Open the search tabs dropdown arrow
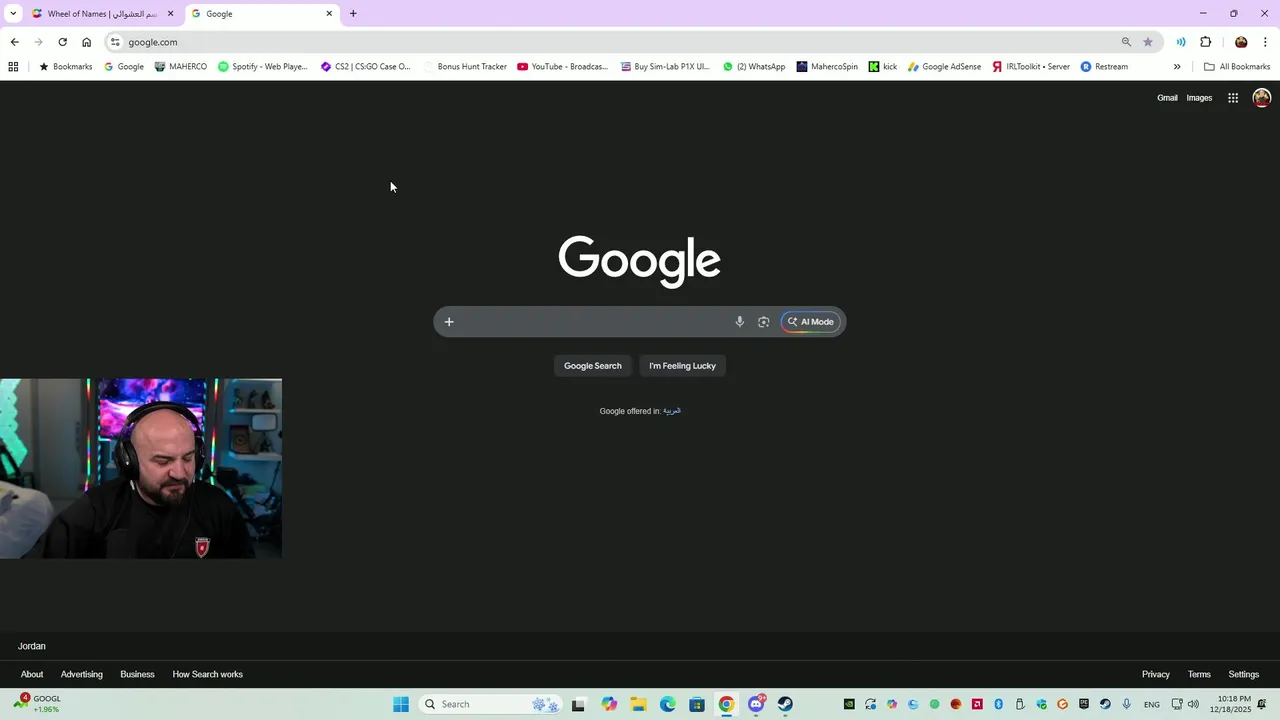Image resolution: width=1280 pixels, height=720 pixels. (13, 14)
